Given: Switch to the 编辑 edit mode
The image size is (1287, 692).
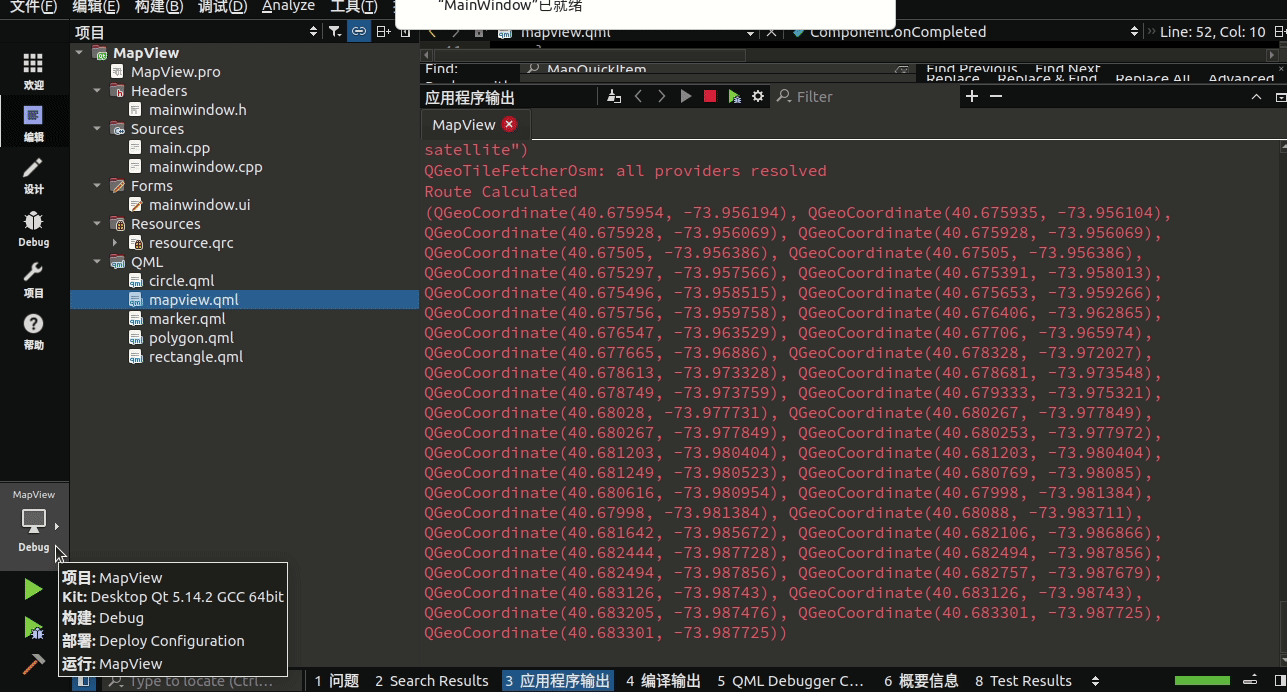Looking at the screenshot, I should [x=33, y=123].
